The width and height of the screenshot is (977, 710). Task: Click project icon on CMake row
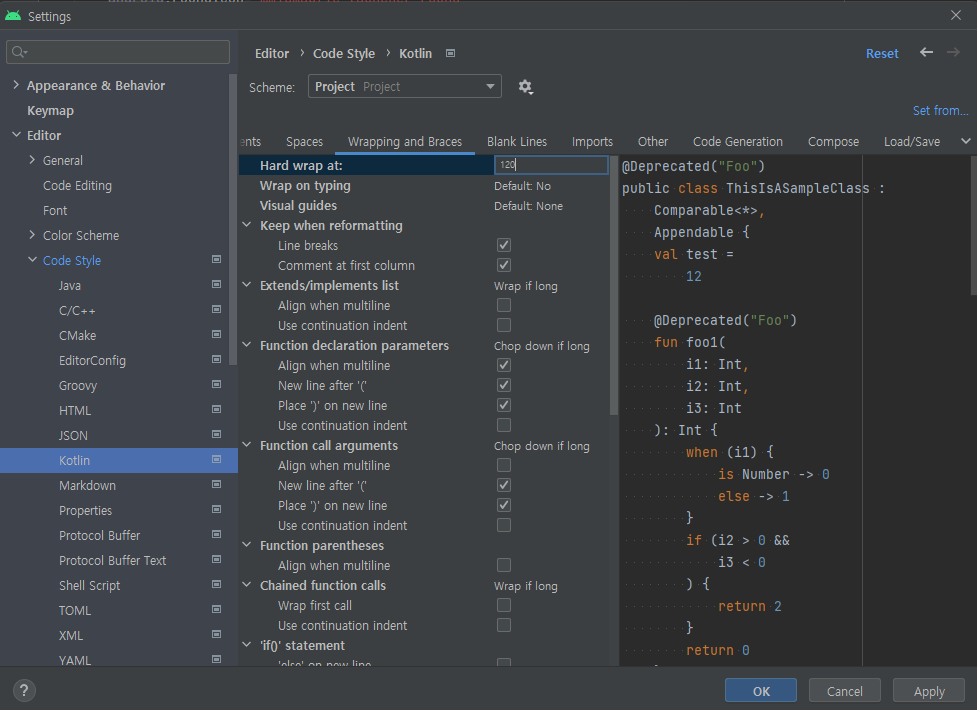point(216,334)
